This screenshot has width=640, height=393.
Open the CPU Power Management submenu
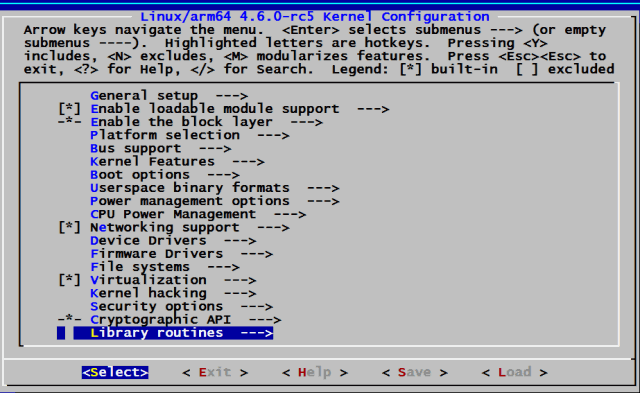point(198,214)
